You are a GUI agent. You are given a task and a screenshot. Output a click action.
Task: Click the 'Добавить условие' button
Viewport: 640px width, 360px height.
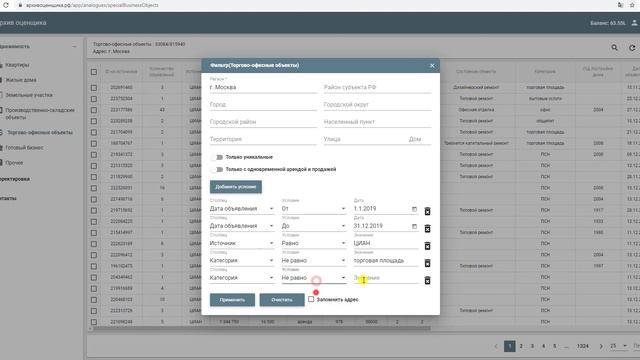(236, 187)
